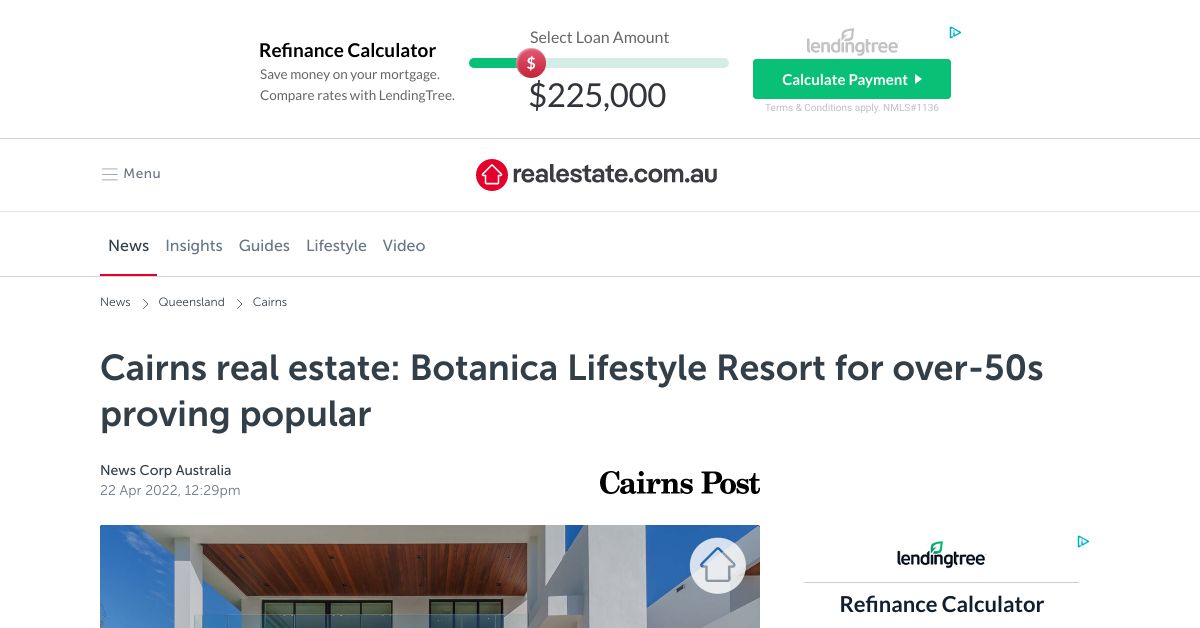Switch to the Video tab

(404, 245)
